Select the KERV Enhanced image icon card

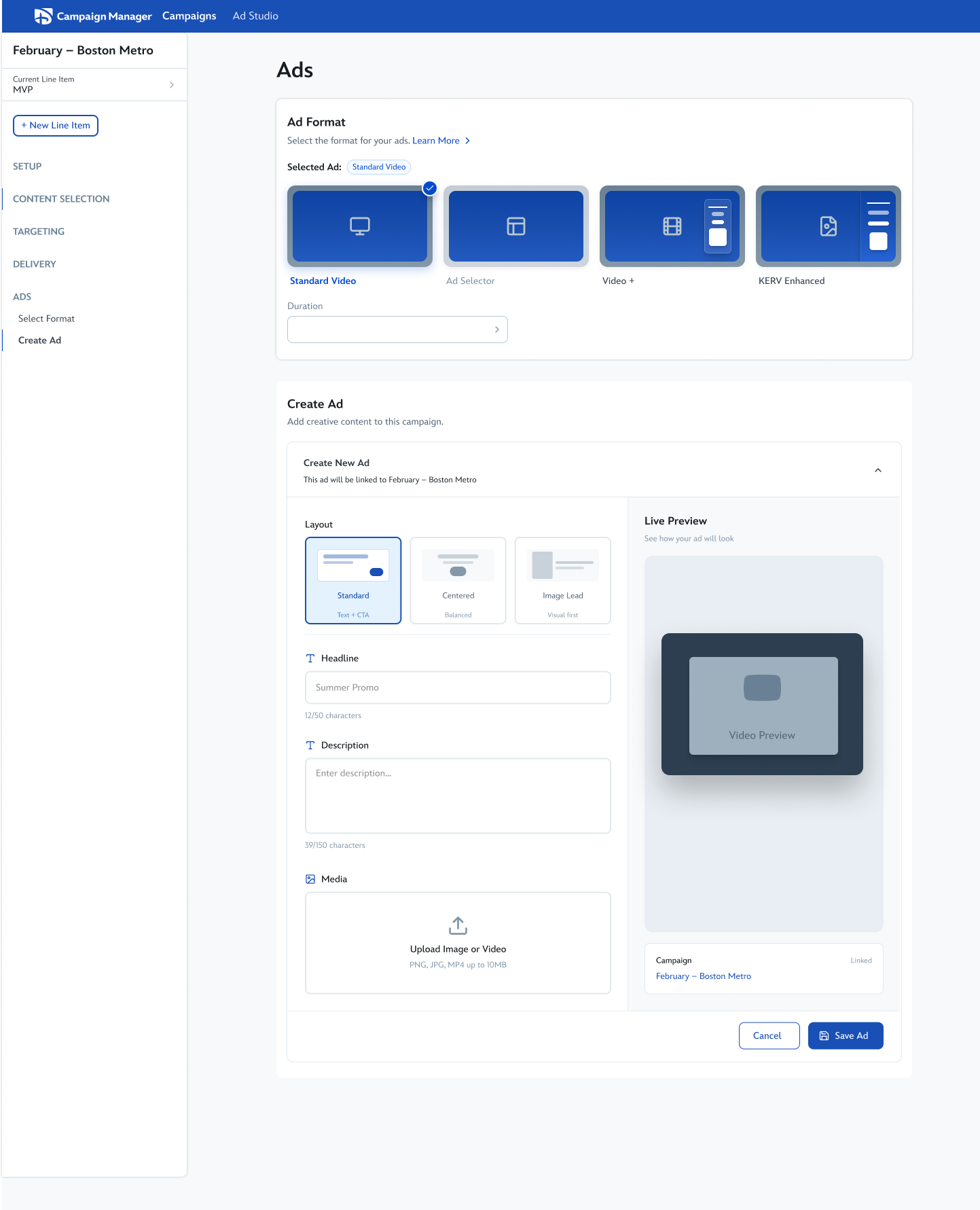(829, 226)
